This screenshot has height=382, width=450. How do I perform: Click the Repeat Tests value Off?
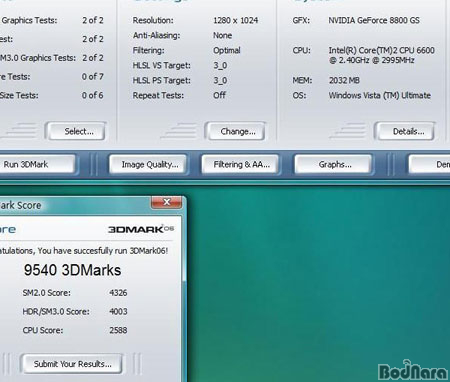coord(219,95)
